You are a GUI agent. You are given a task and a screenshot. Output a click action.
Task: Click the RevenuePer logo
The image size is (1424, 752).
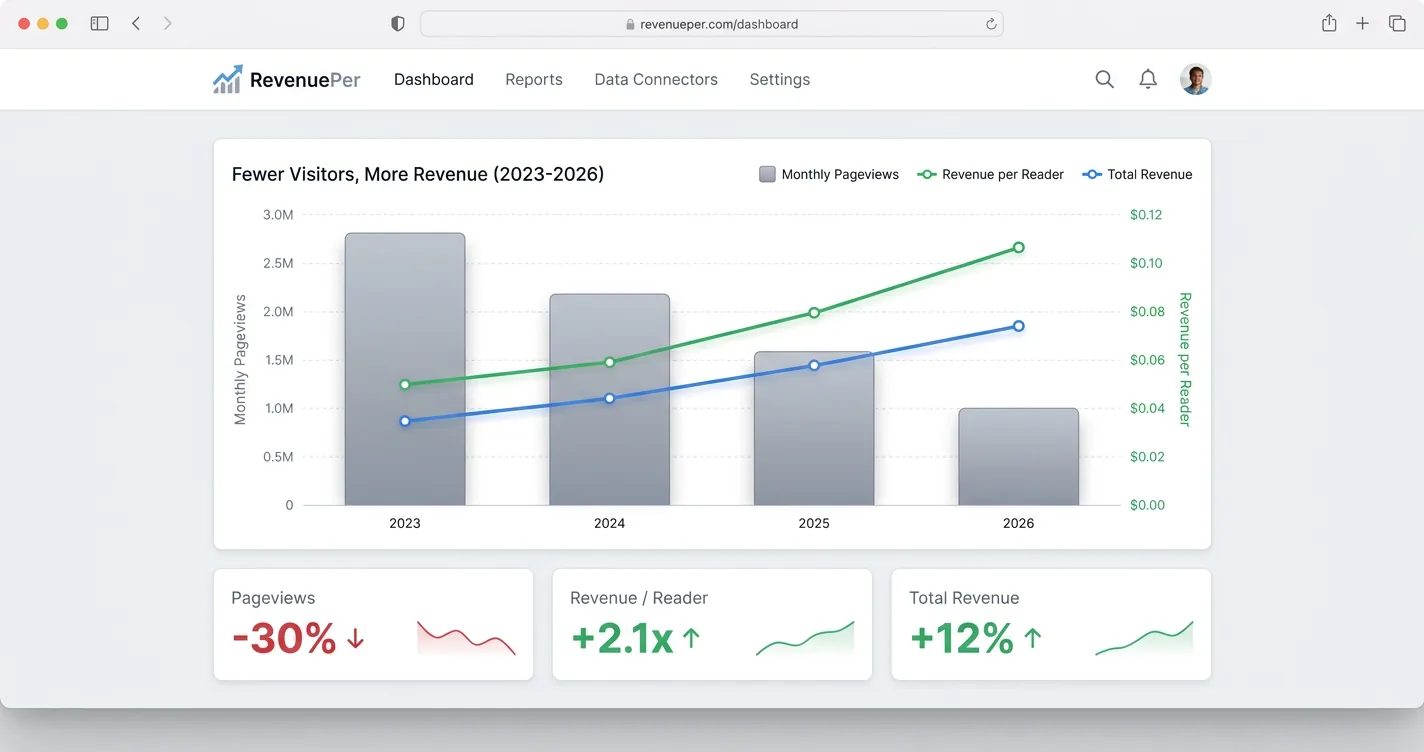pos(287,80)
